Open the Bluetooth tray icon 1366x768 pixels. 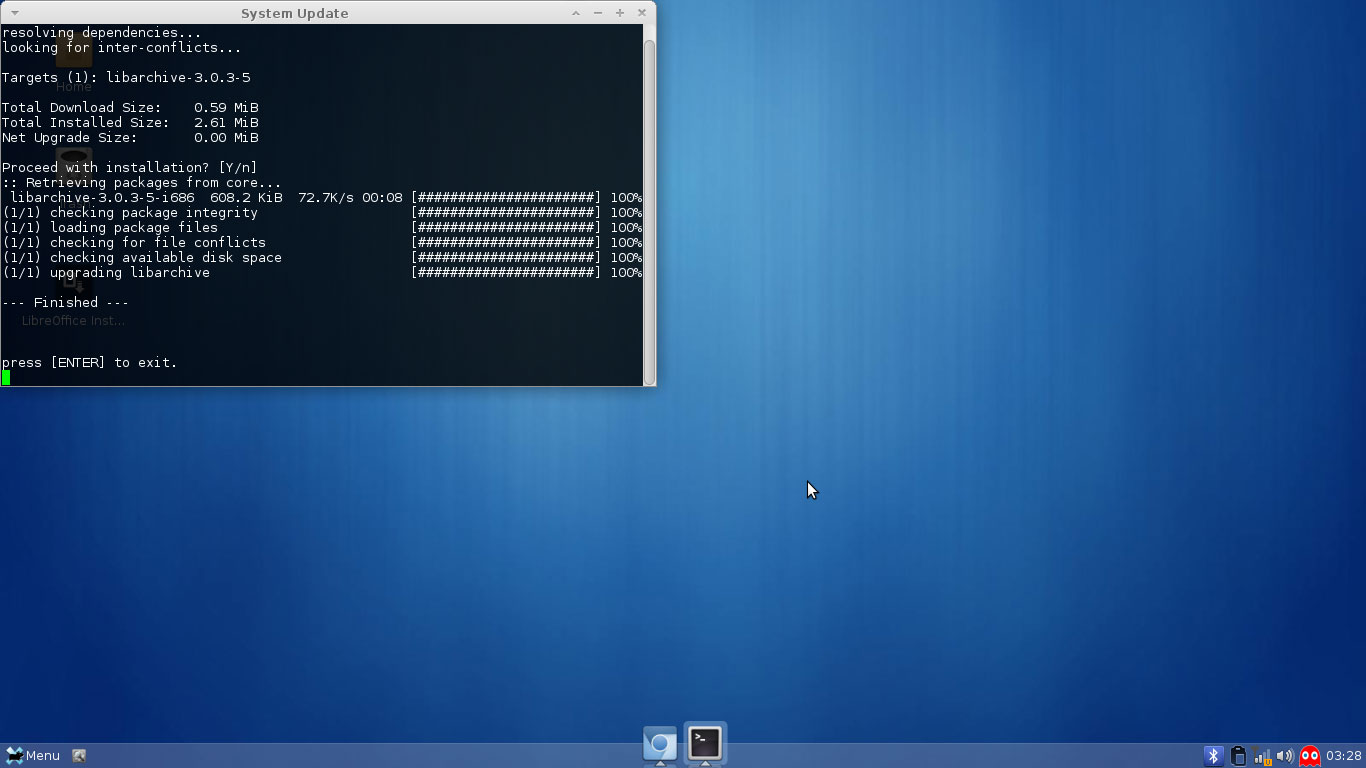(x=1213, y=756)
